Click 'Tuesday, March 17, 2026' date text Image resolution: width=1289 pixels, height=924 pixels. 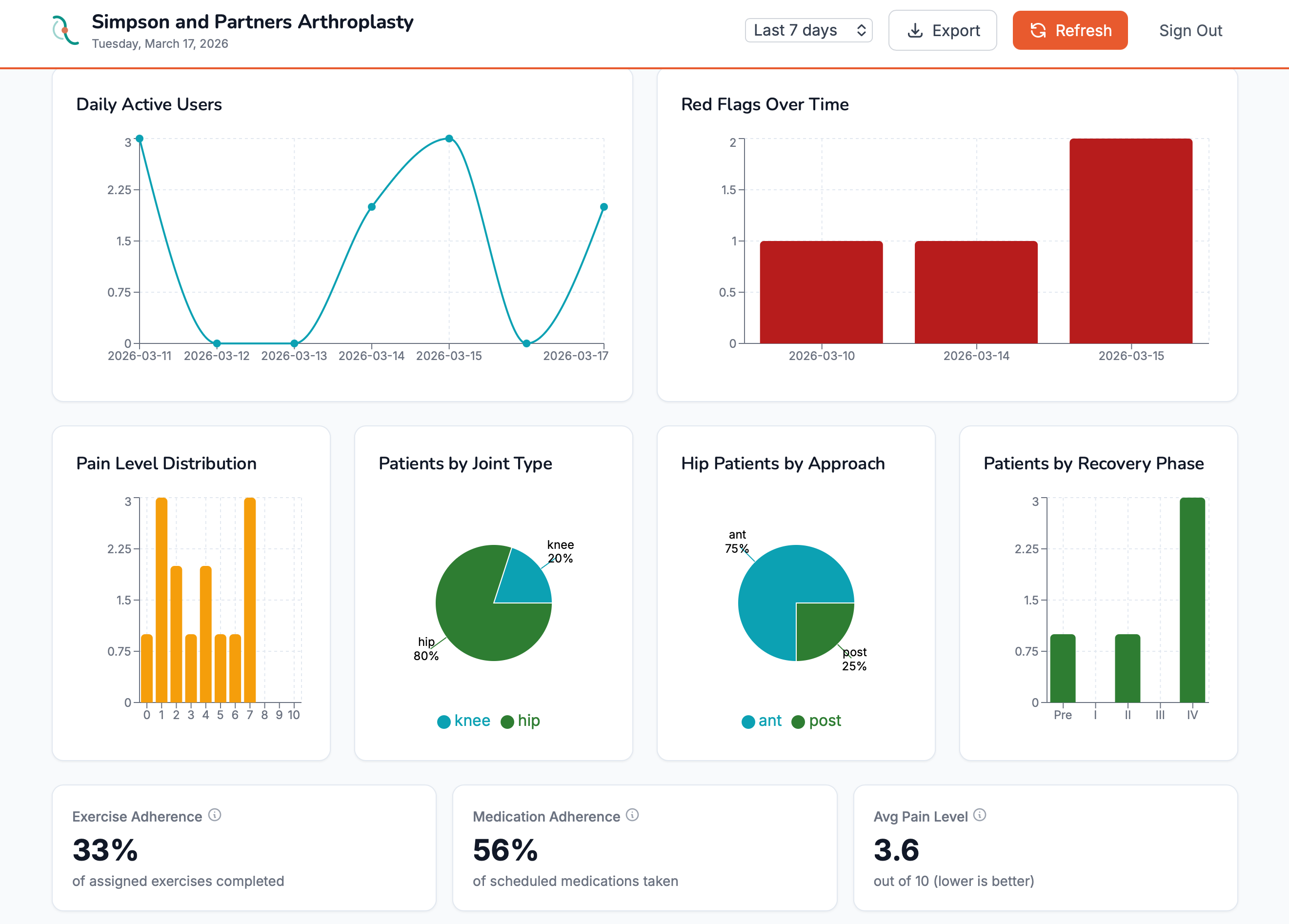(x=160, y=44)
